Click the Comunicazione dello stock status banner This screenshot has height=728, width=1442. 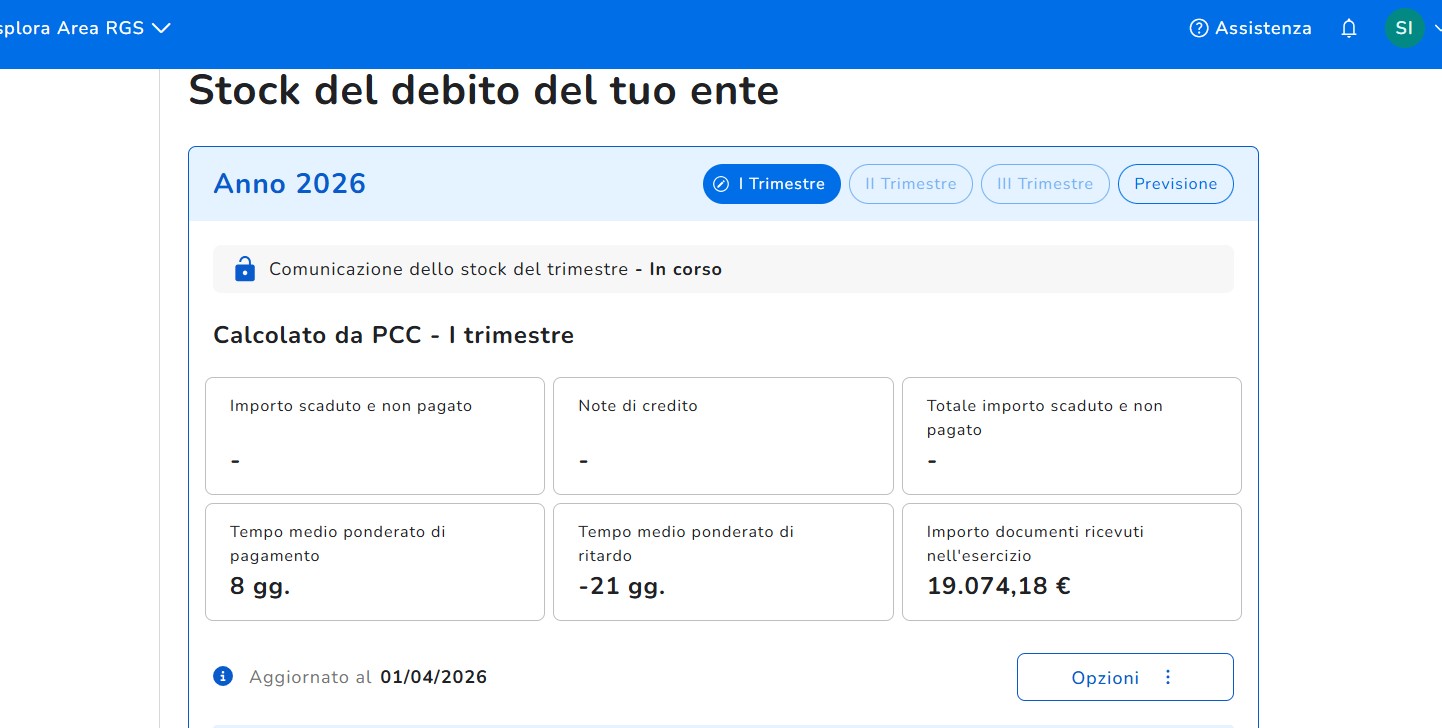tap(722, 269)
